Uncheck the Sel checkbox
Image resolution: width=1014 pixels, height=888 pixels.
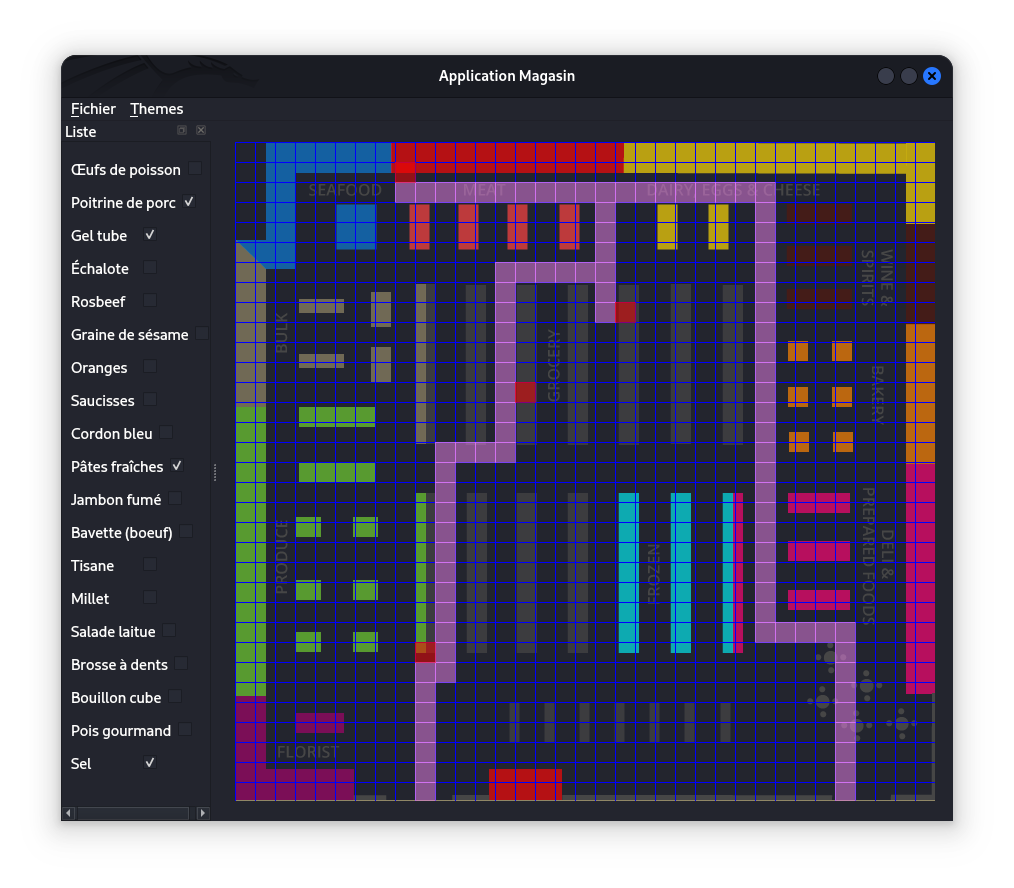(150, 763)
